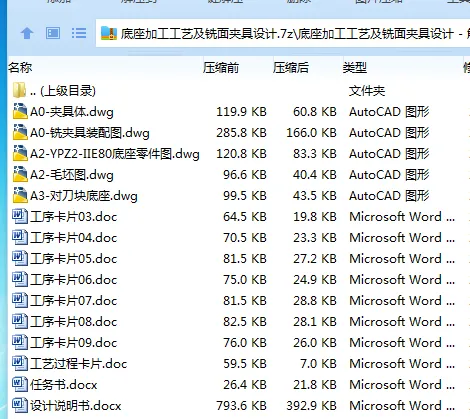Click the Word icon of 任务书.docx
The height and width of the screenshot is (419, 470).
point(20,384)
